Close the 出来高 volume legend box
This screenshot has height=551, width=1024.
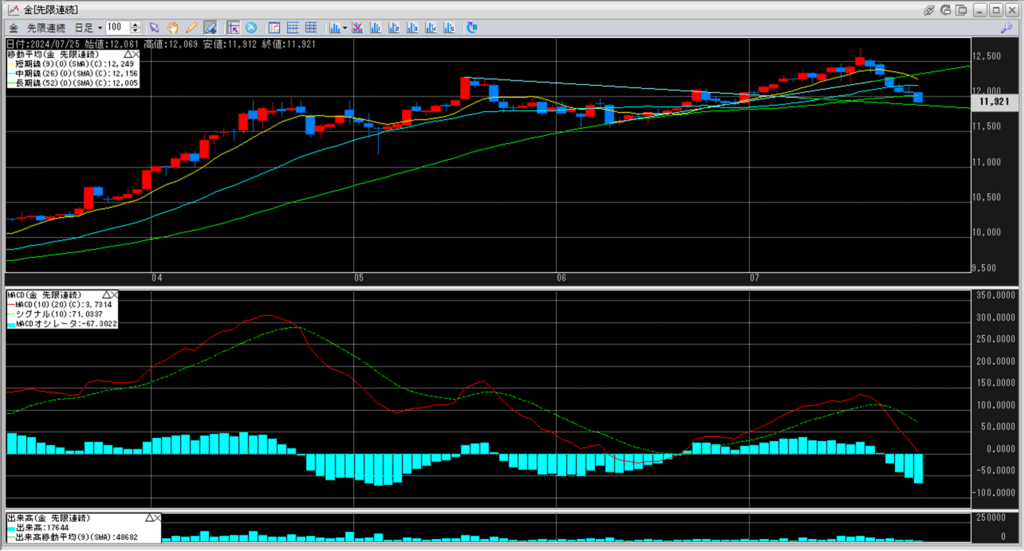tap(157, 519)
